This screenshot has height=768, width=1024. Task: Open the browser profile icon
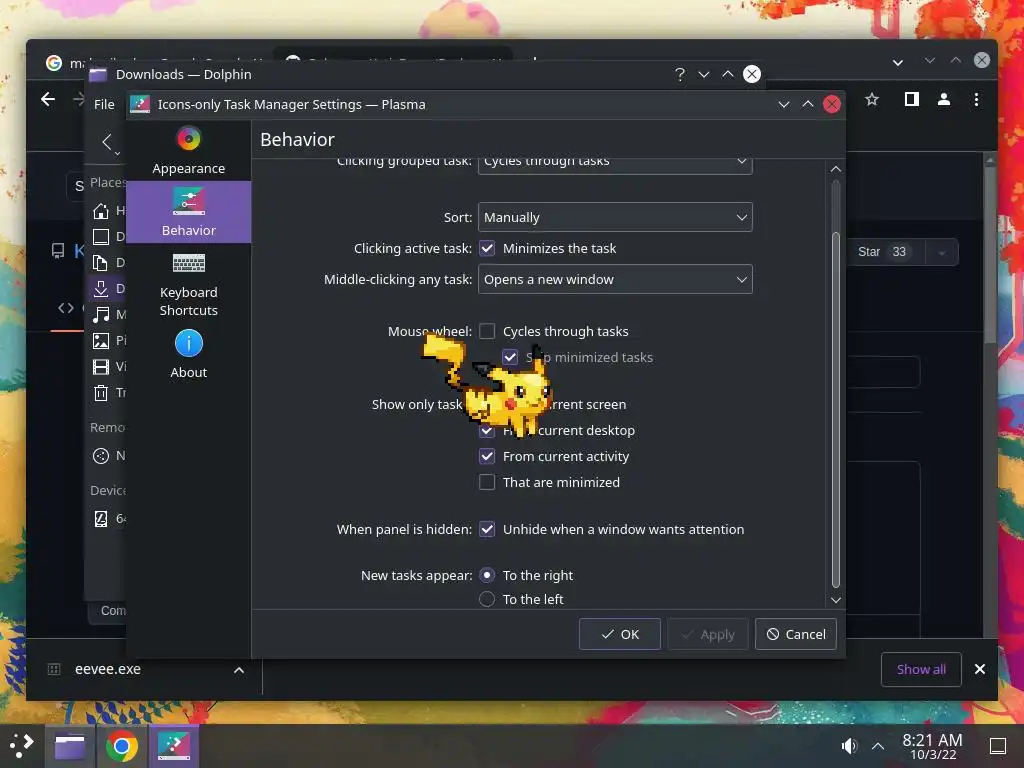pos(944,99)
